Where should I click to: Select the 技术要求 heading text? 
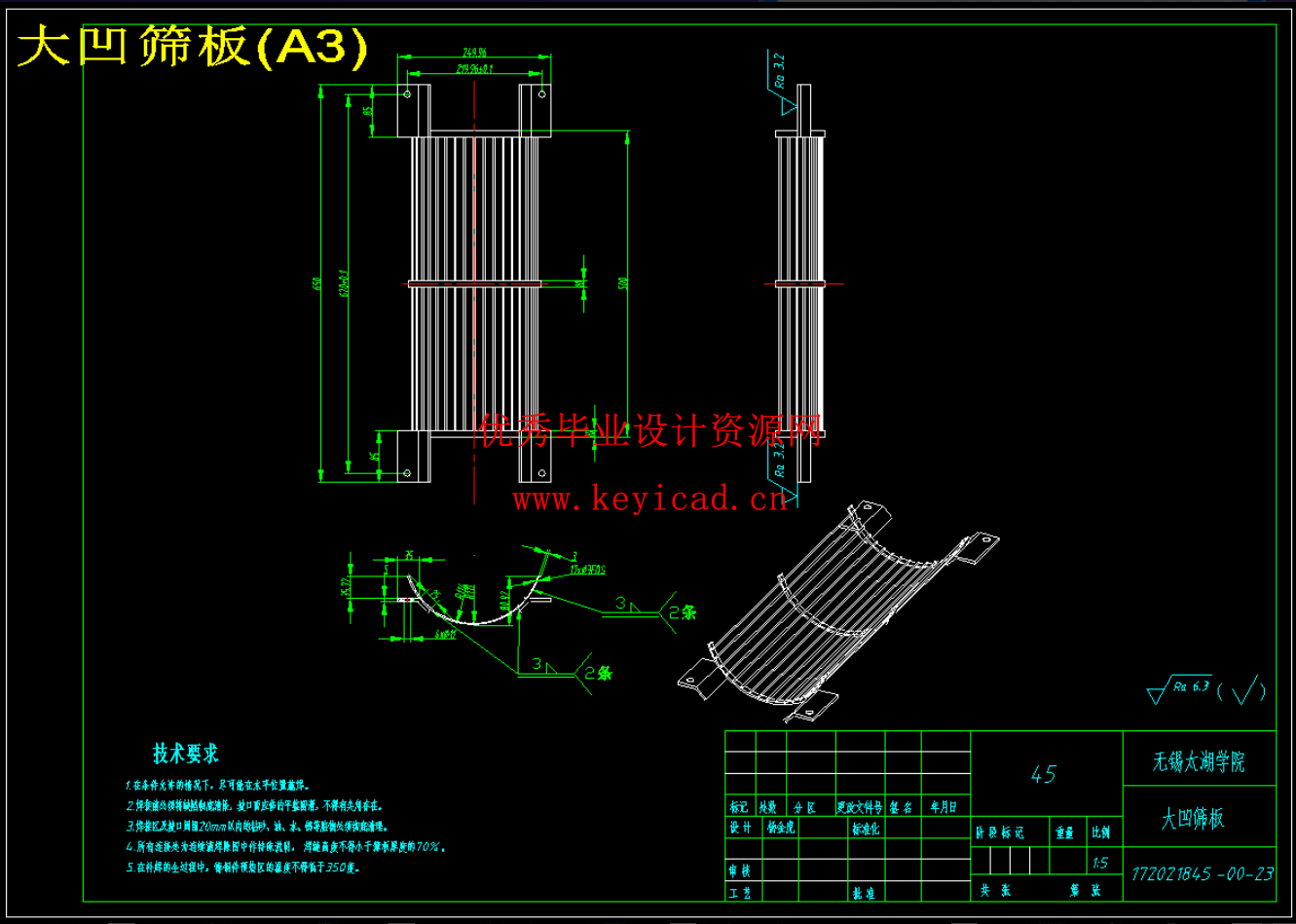coord(185,753)
